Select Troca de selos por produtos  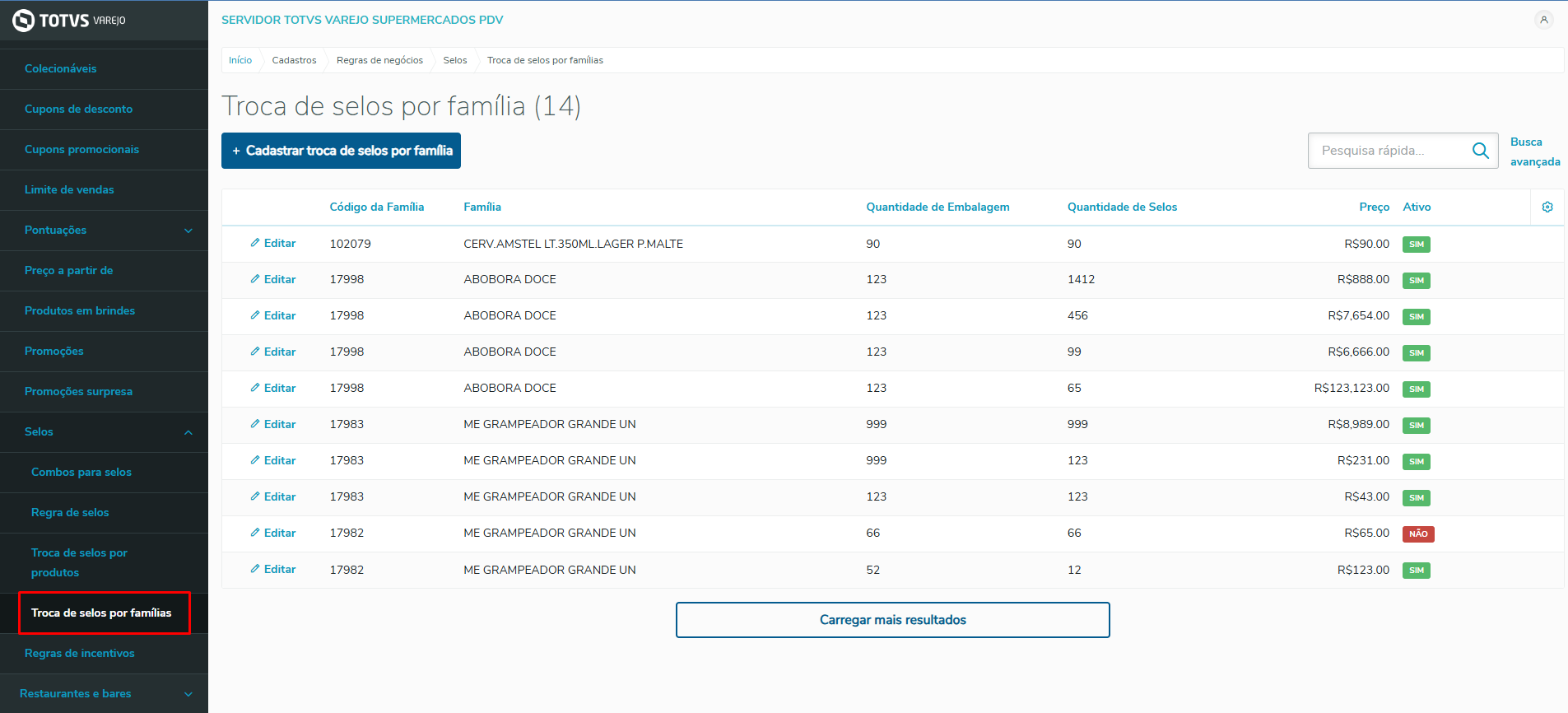coord(80,563)
